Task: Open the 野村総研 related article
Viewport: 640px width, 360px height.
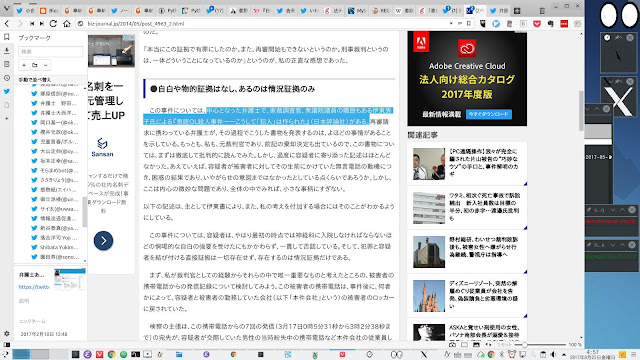Action: 467,252
